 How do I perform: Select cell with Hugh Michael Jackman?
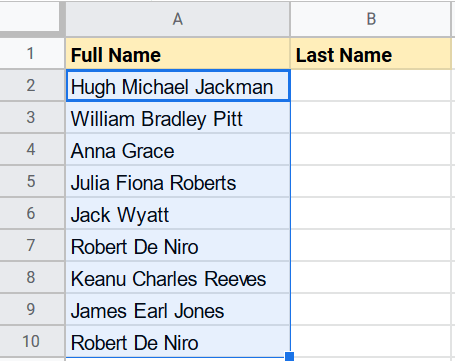click(178, 85)
